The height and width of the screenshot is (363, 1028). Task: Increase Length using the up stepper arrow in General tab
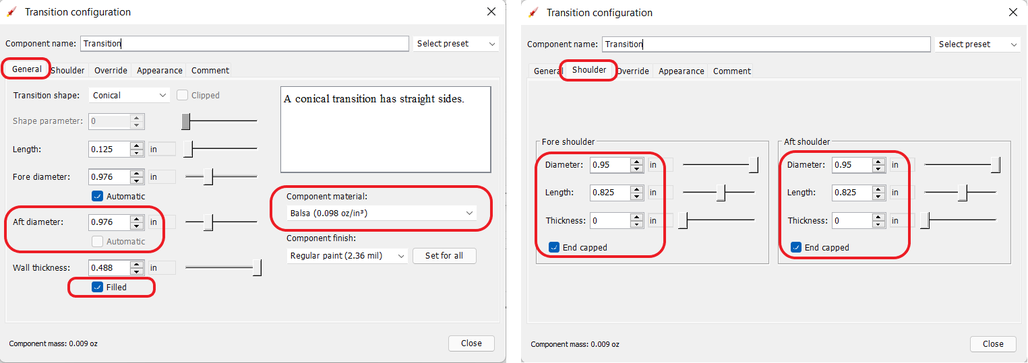136,145
